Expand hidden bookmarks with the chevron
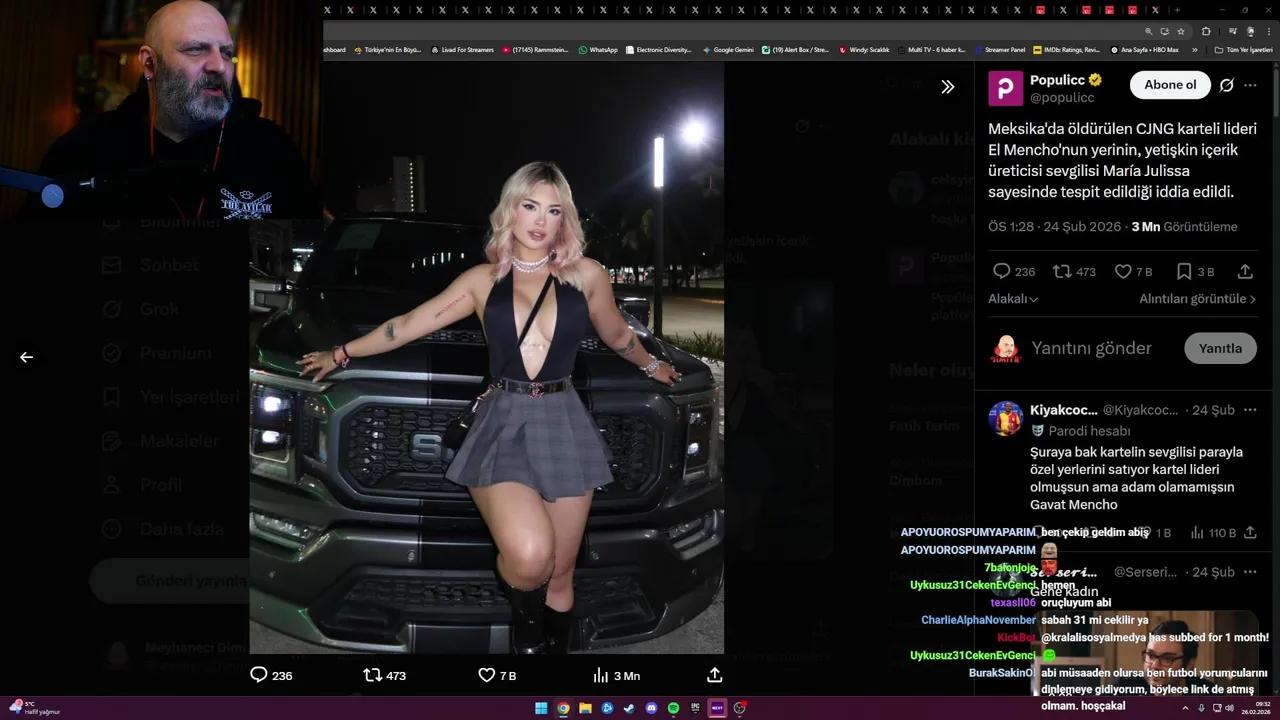Screen dimensions: 1280x720 1194,49
